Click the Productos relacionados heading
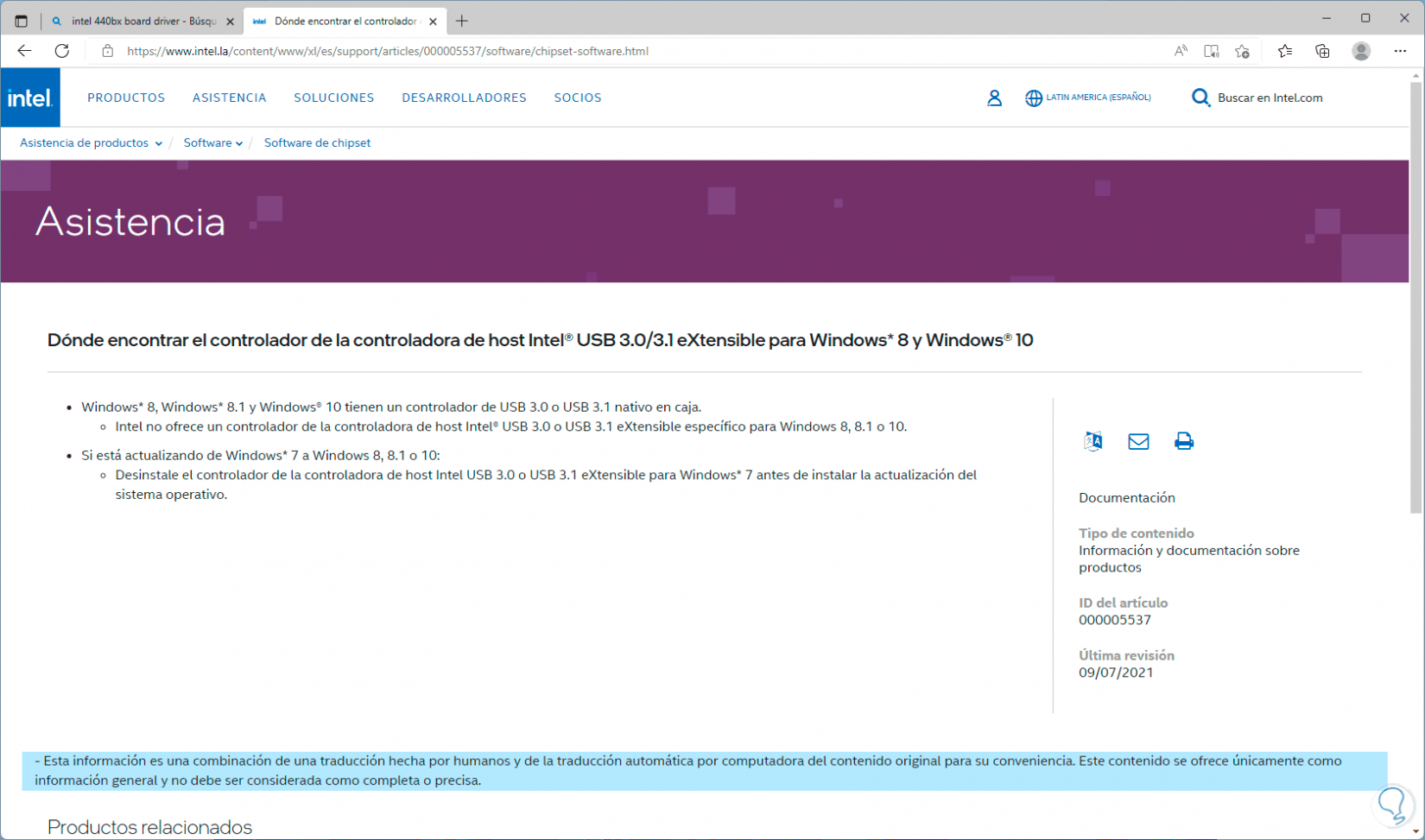The image size is (1425, 840). 149,827
